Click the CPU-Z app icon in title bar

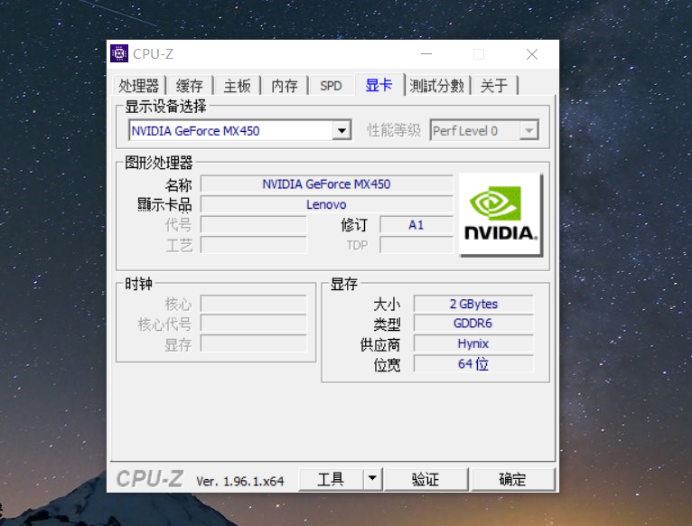pyautogui.click(x=119, y=54)
